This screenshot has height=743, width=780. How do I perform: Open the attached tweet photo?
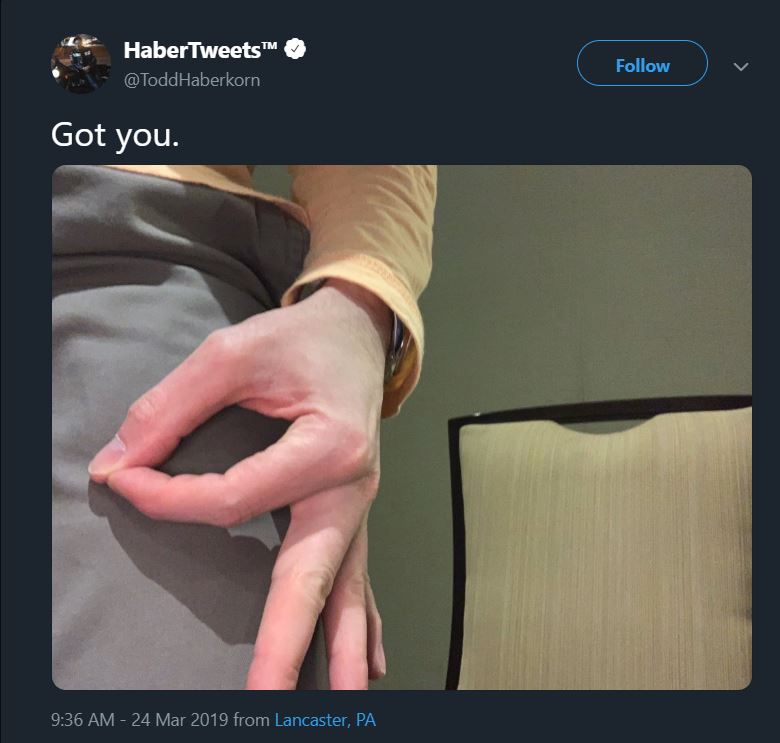tap(401, 427)
